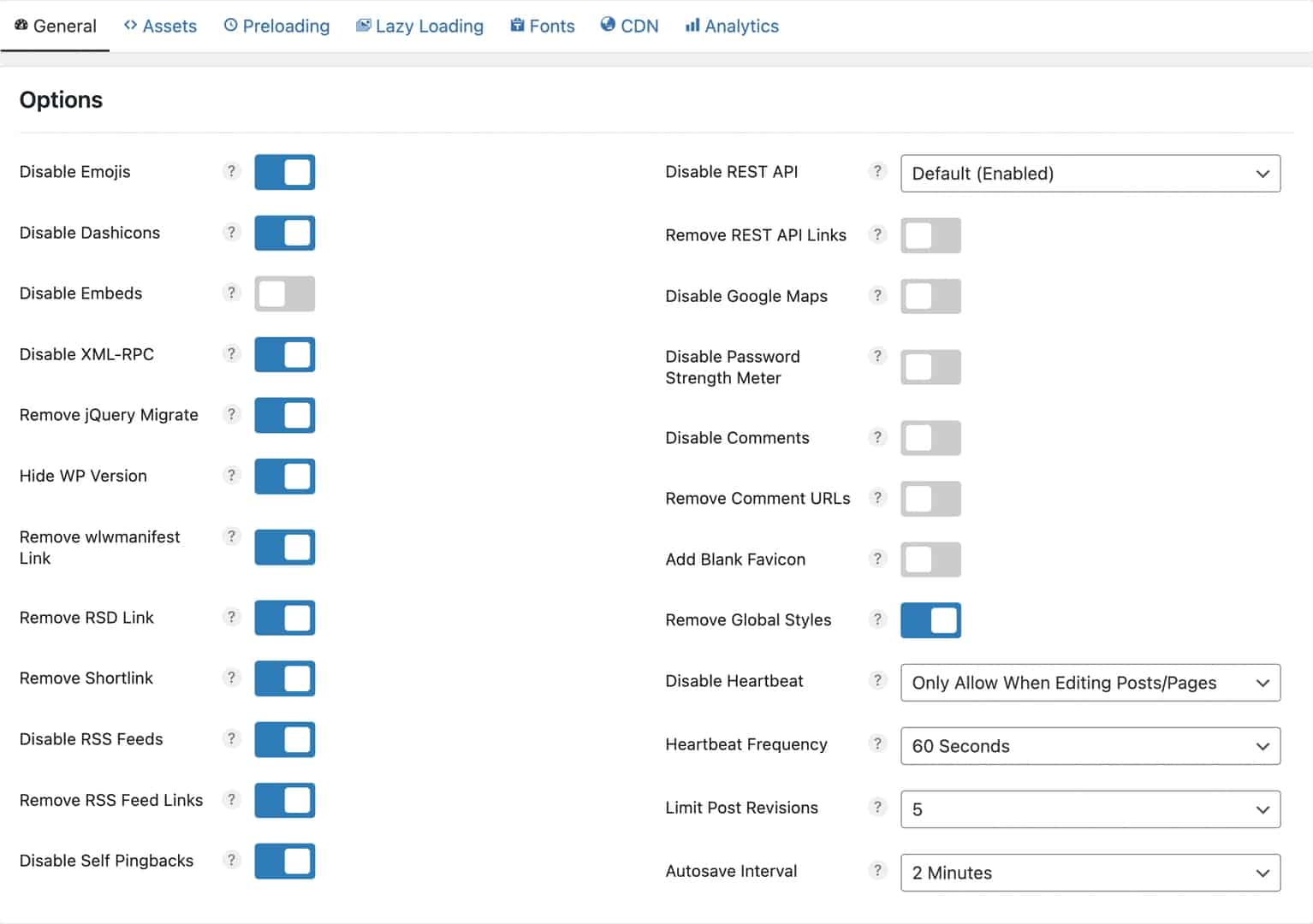Screen dimensions: 1313x924
Task: Click help icon for Add Blank Favicon
Action: pyautogui.click(x=877, y=559)
